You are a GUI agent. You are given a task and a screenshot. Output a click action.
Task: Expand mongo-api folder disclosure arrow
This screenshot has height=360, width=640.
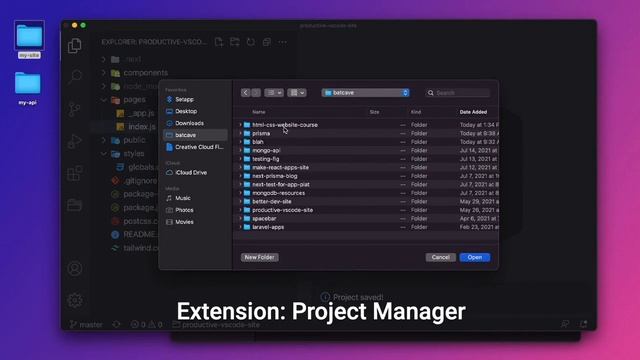click(x=240, y=151)
